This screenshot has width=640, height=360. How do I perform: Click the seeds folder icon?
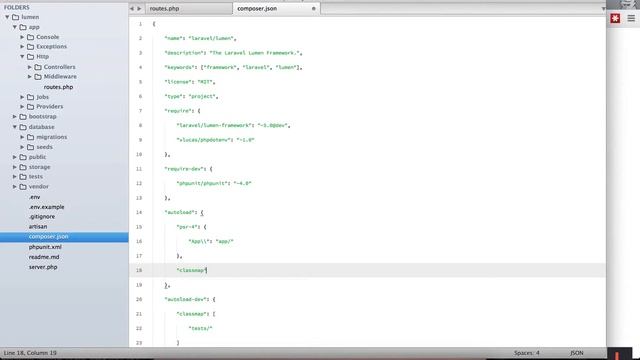[31, 147]
